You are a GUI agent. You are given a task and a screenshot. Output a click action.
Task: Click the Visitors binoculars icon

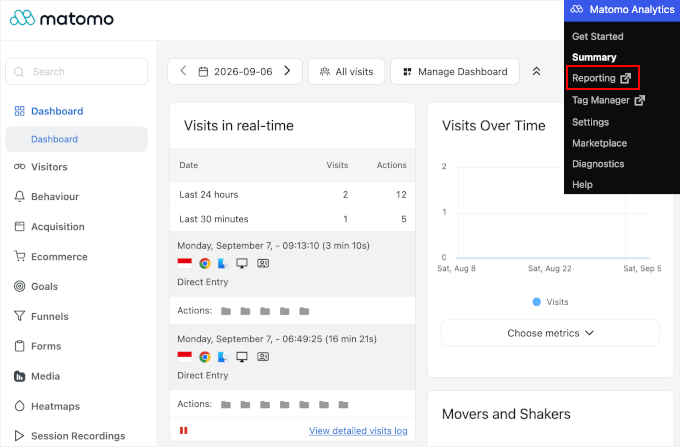(x=20, y=166)
